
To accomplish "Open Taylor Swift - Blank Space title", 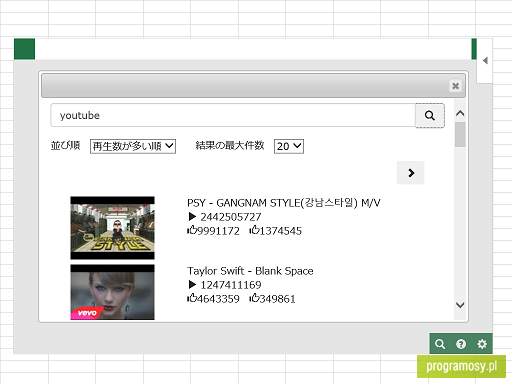I will pos(250,271).
